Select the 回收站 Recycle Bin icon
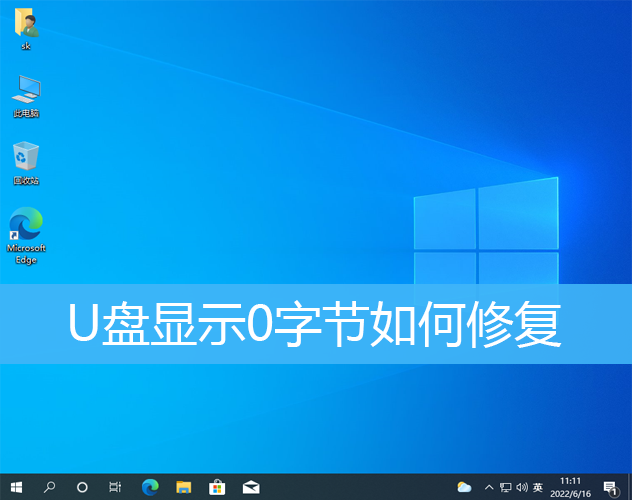 pos(26,161)
